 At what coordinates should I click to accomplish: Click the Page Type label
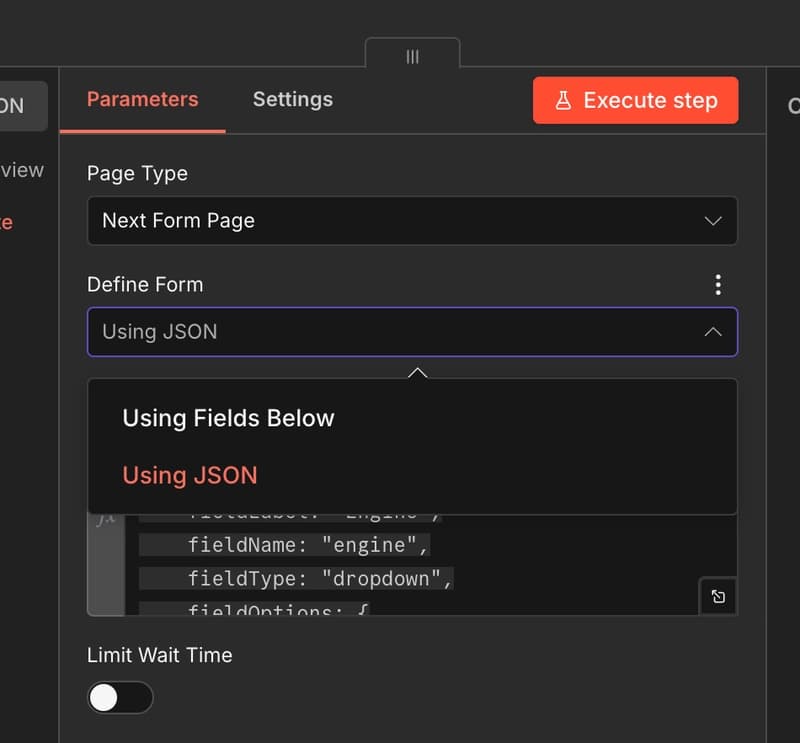click(137, 174)
